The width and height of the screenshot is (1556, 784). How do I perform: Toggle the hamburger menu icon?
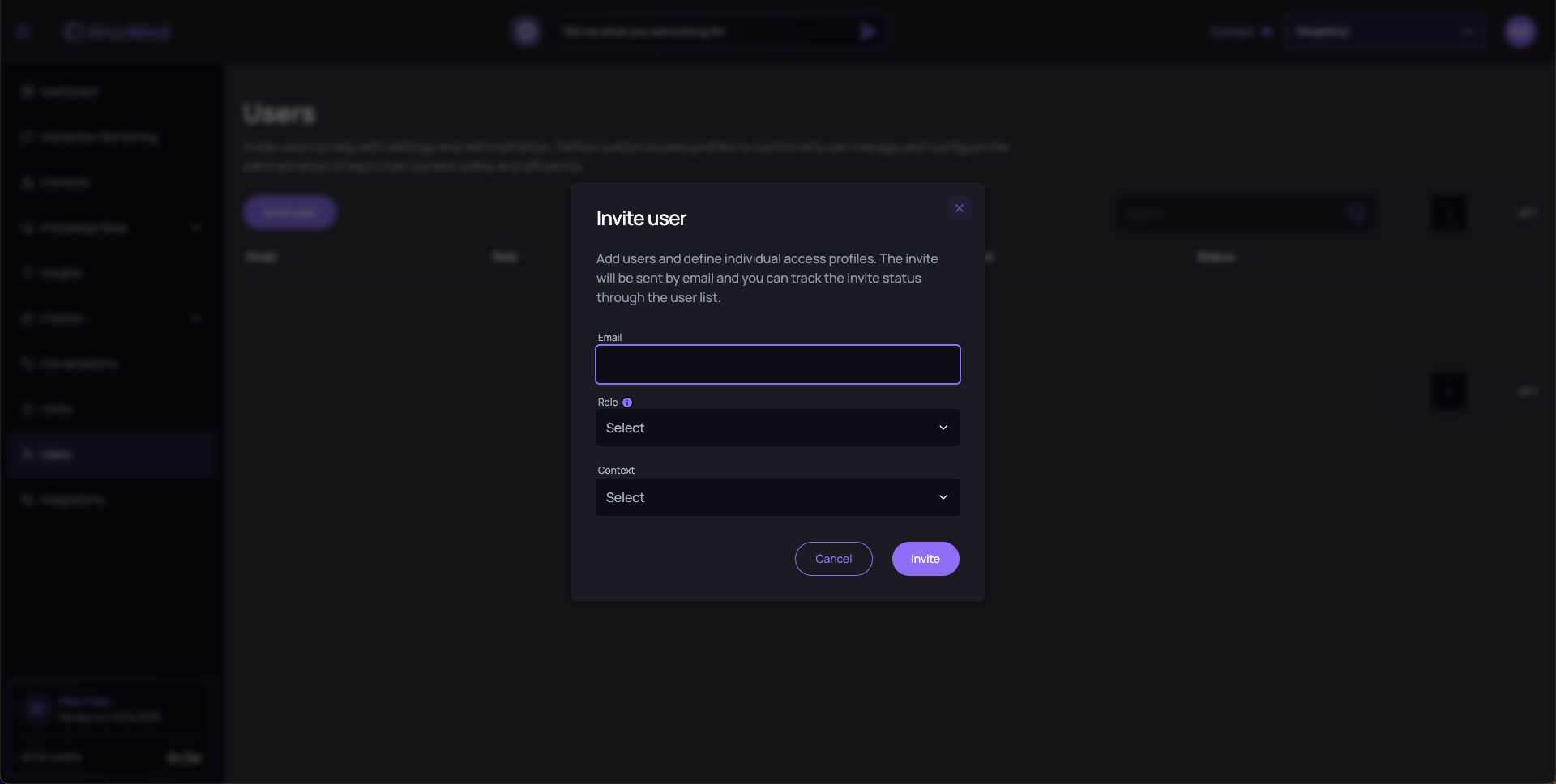23,32
